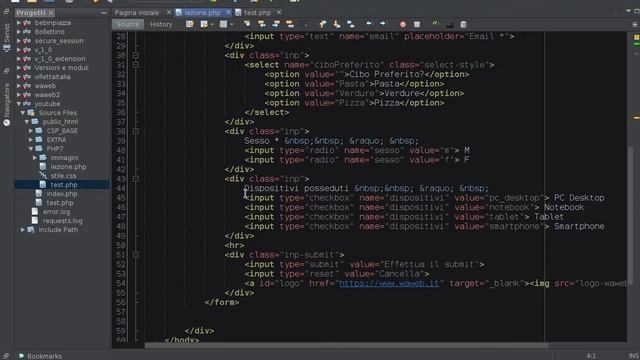The width and height of the screenshot is (640, 360).
Task: Close the Pagina iniziale tab
Action: click(169, 13)
